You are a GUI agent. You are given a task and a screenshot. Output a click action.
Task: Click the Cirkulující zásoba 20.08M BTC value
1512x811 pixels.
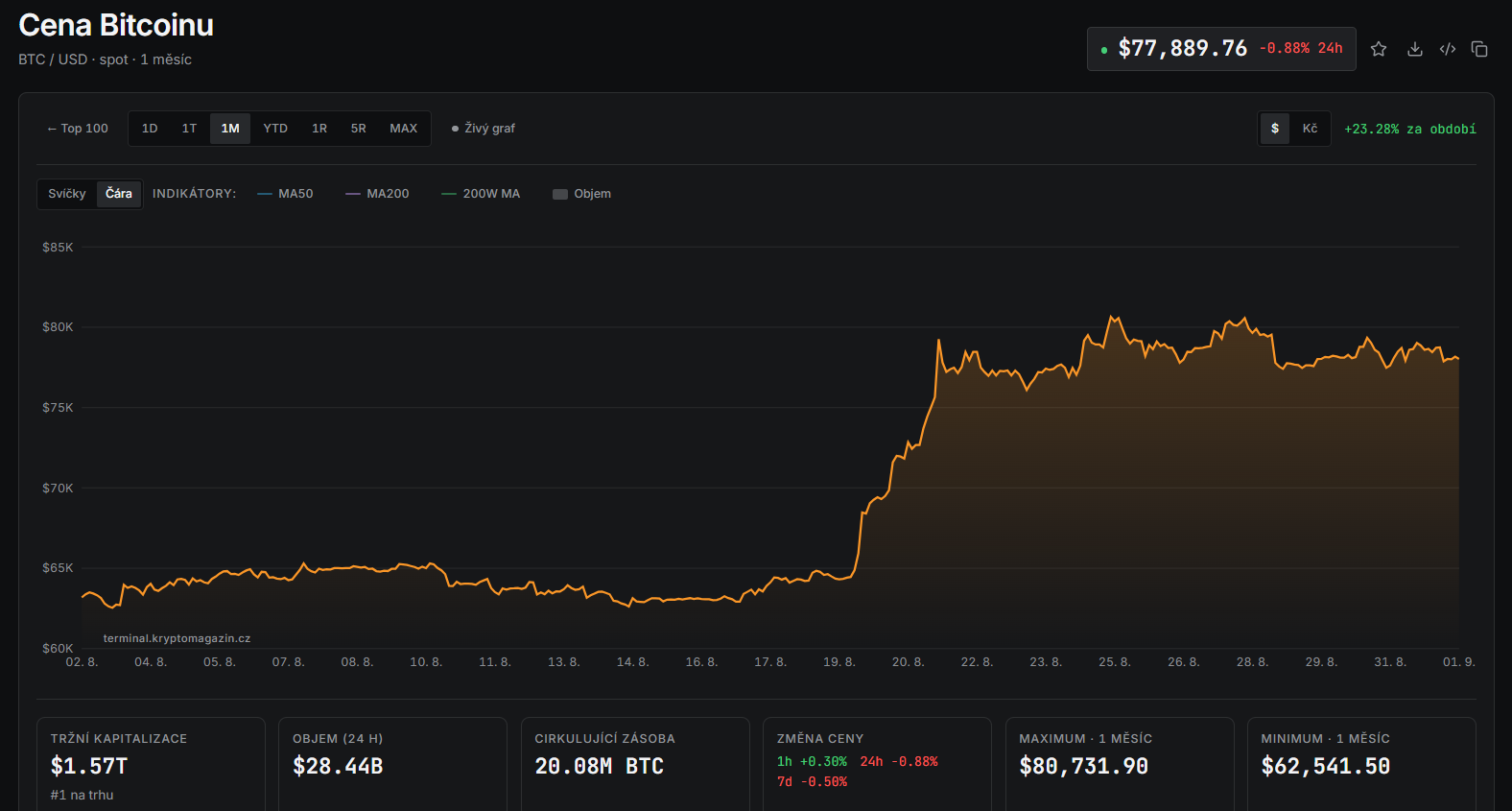tap(599, 766)
